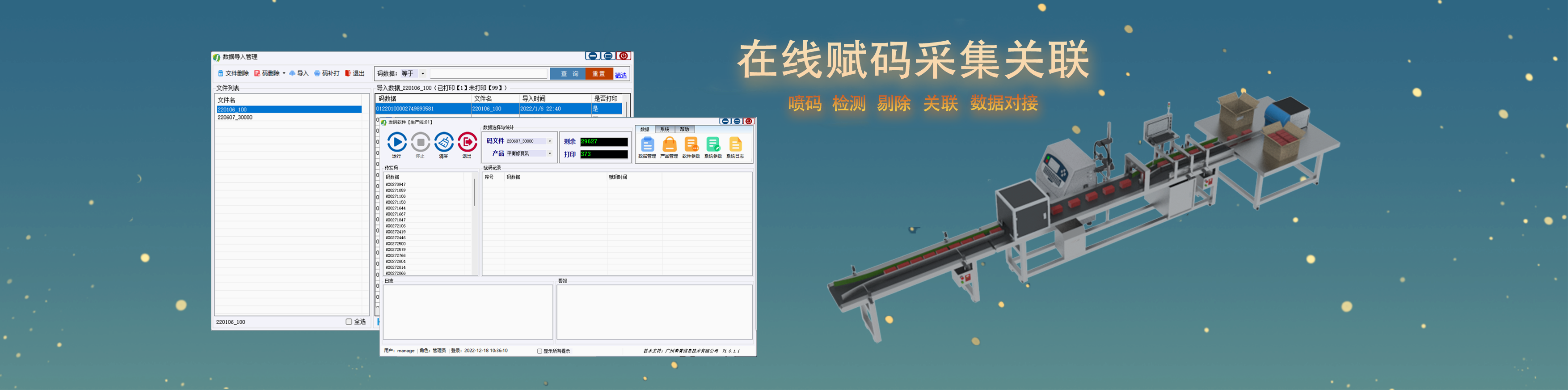
Task: Click the 清屏 clear screen icon
Action: click(x=444, y=143)
